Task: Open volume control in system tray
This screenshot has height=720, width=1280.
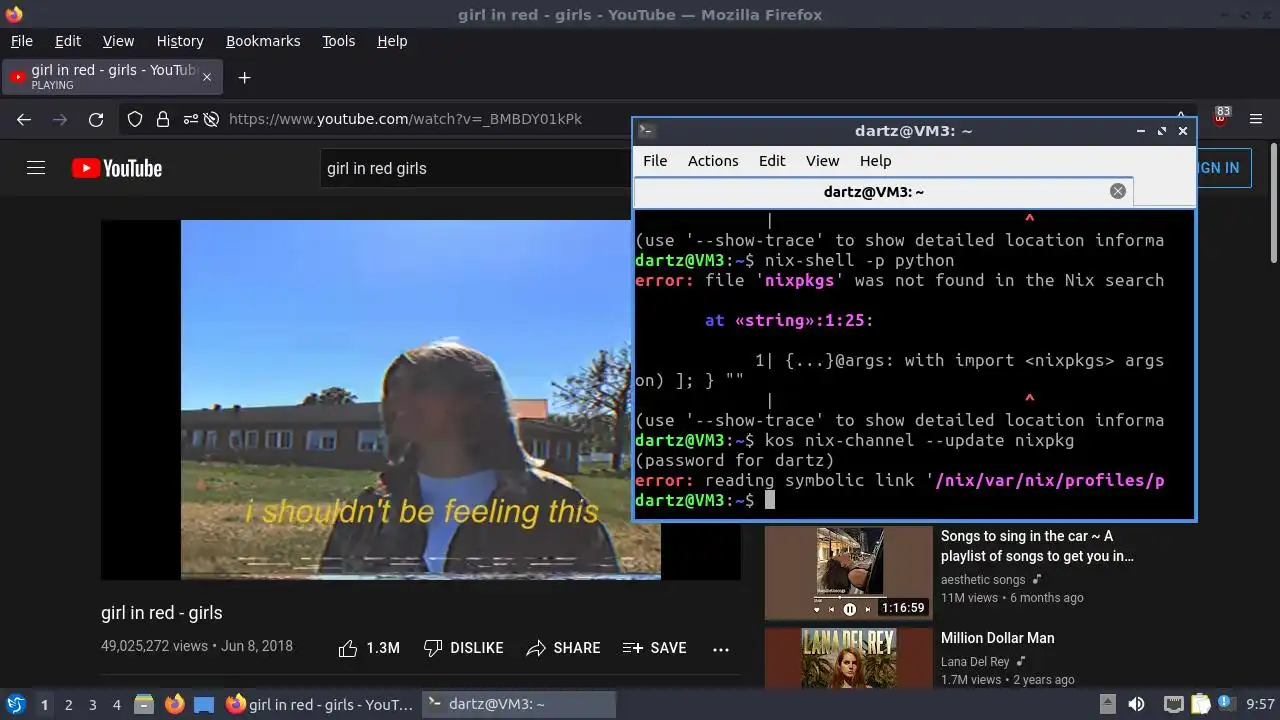Action: (x=1136, y=705)
